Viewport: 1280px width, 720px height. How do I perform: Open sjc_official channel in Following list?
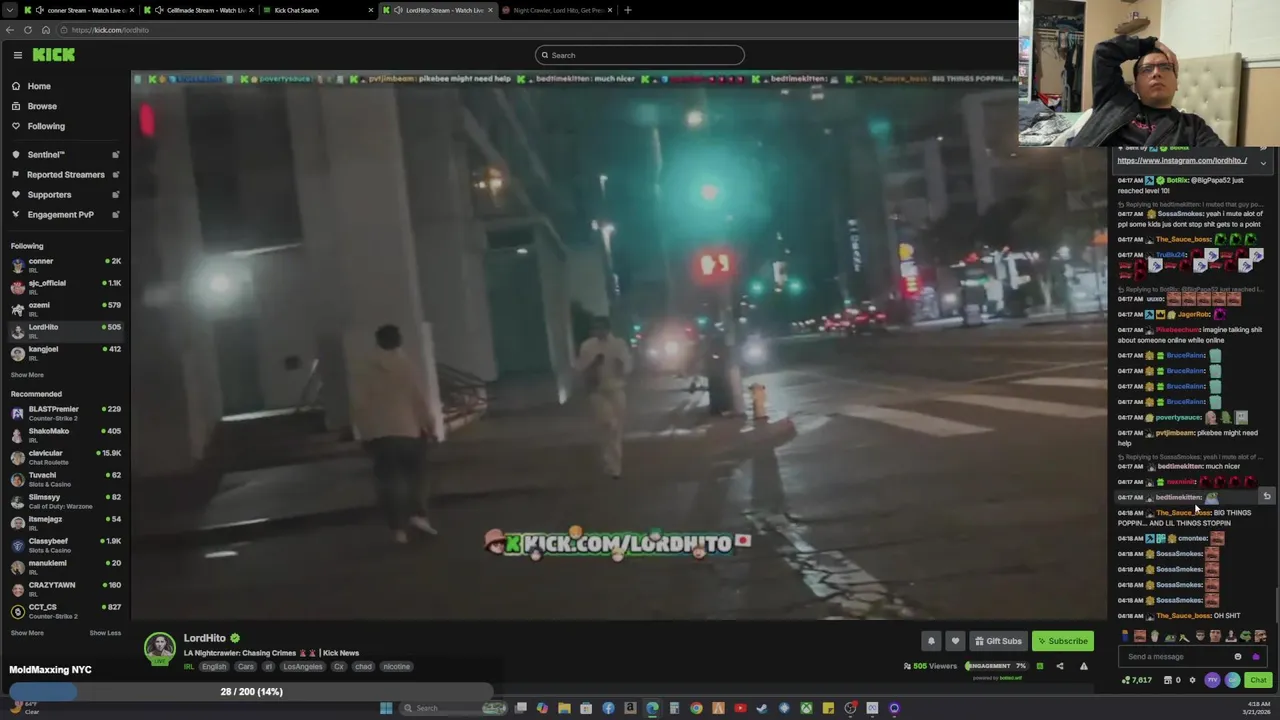point(65,286)
